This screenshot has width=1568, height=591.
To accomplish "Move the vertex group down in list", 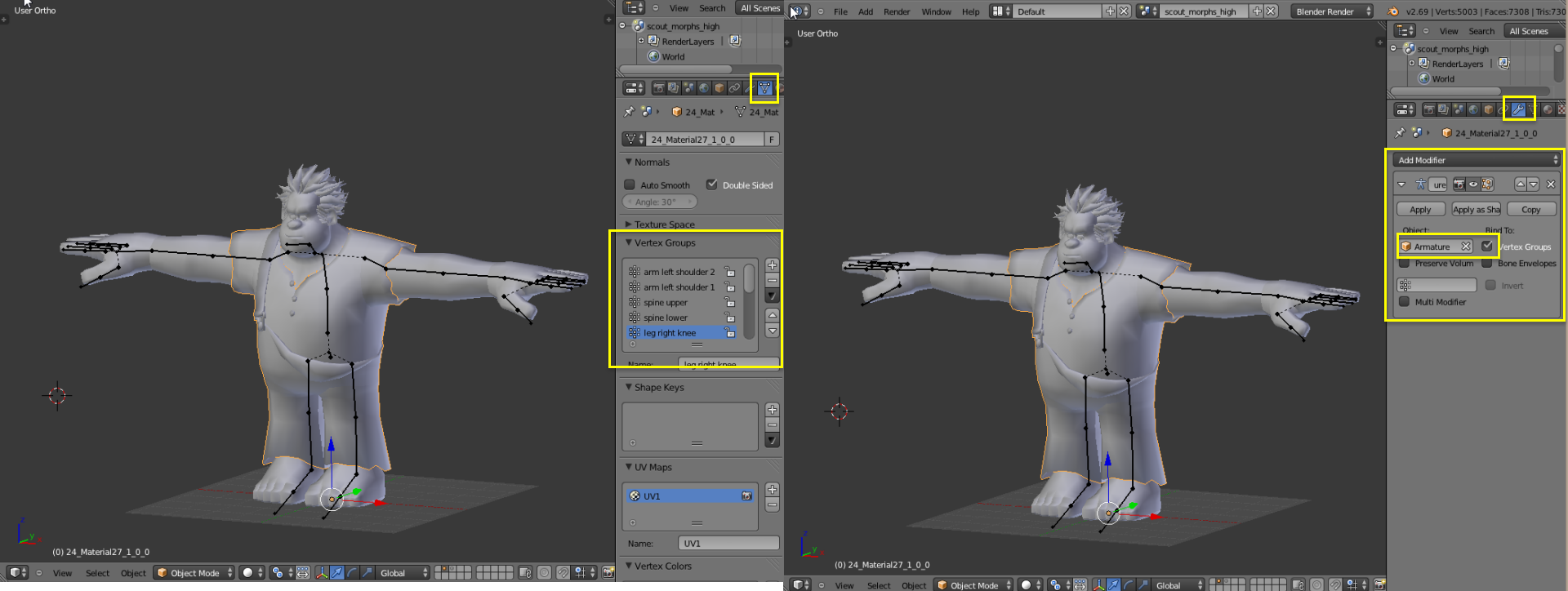I will (772, 331).
